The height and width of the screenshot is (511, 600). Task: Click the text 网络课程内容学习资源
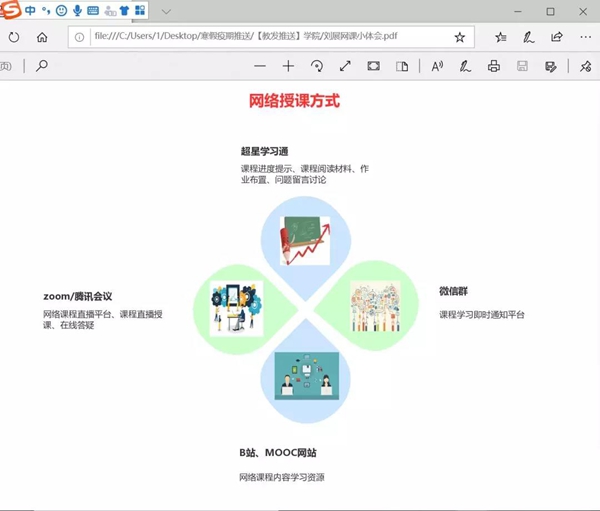coord(282,477)
